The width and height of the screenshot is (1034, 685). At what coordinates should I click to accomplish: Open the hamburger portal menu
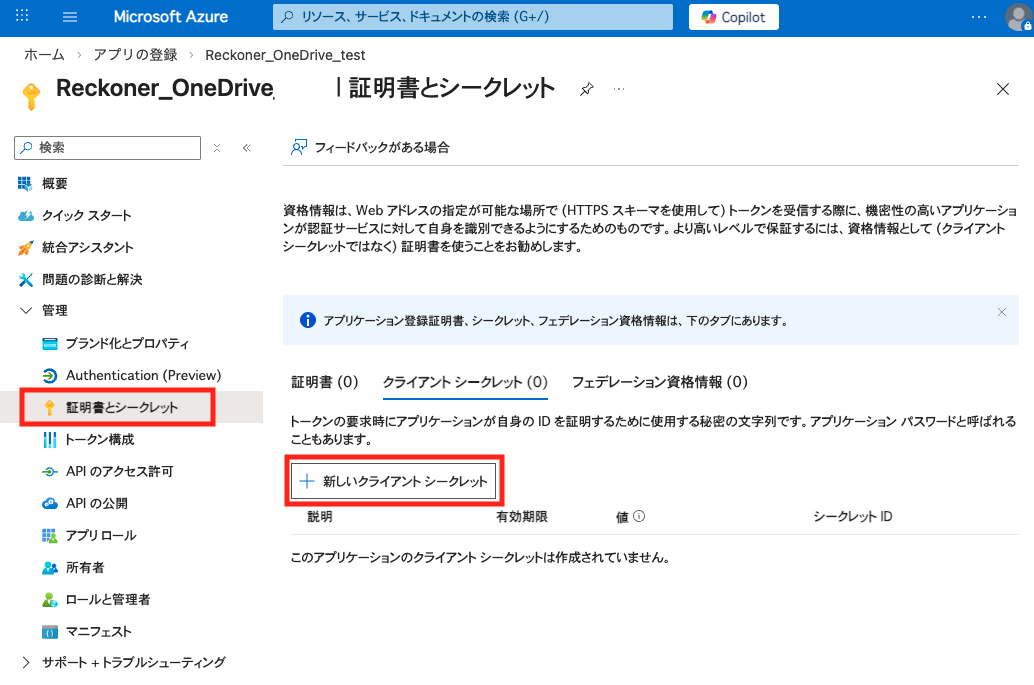click(70, 17)
